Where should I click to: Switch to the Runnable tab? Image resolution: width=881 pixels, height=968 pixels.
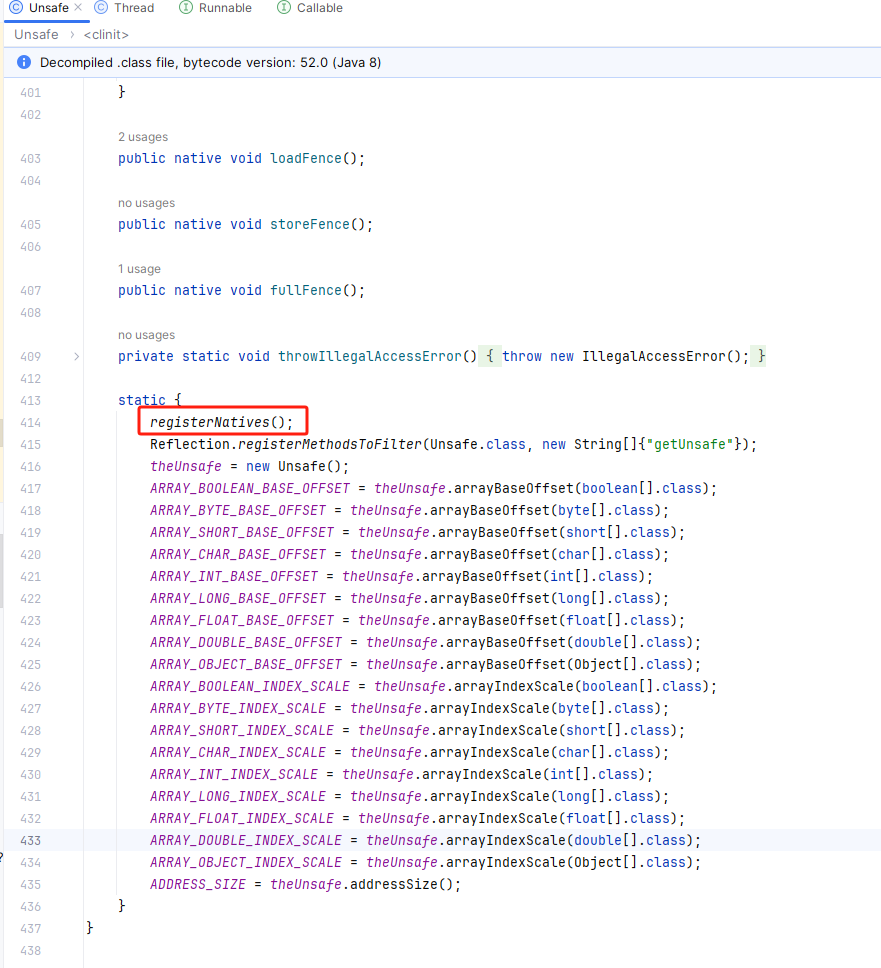[x=224, y=8]
